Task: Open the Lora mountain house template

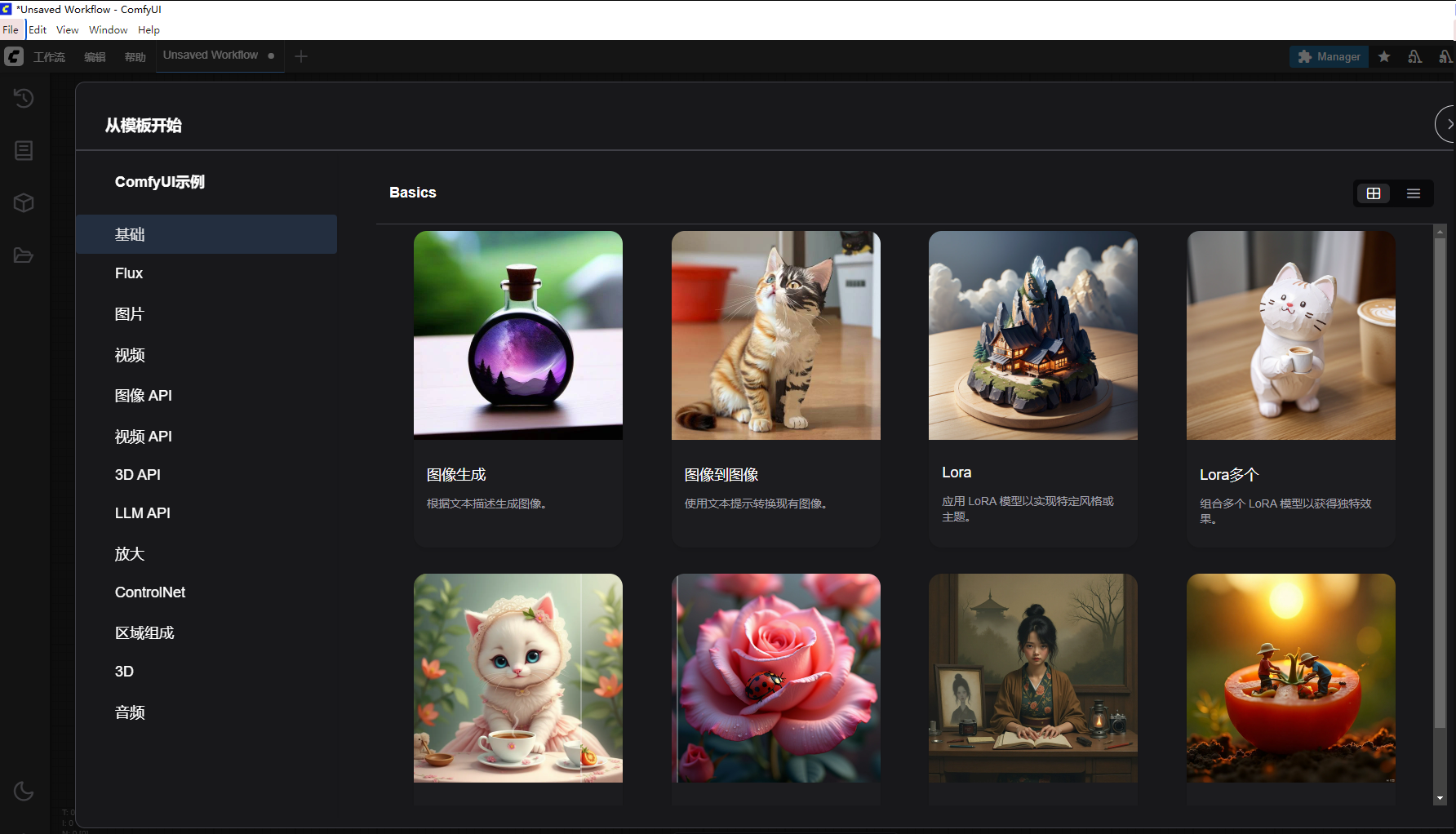Action: click(x=1032, y=335)
